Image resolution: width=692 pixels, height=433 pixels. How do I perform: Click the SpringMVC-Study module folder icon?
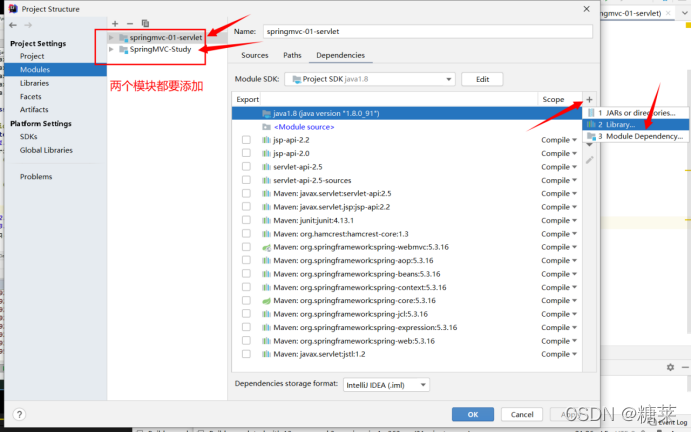[124, 49]
